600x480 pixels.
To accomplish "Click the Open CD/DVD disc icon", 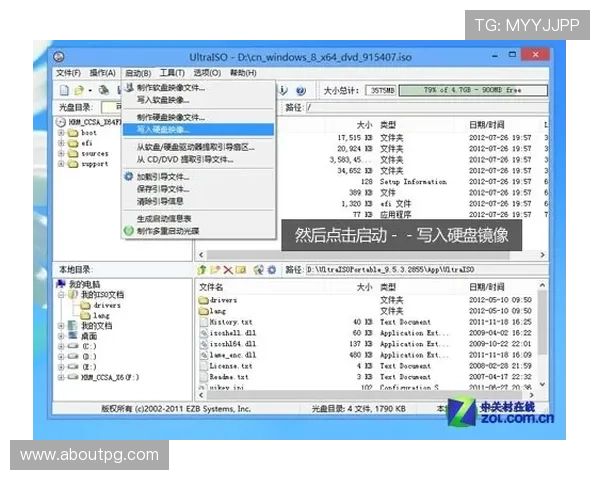I will [104, 90].
